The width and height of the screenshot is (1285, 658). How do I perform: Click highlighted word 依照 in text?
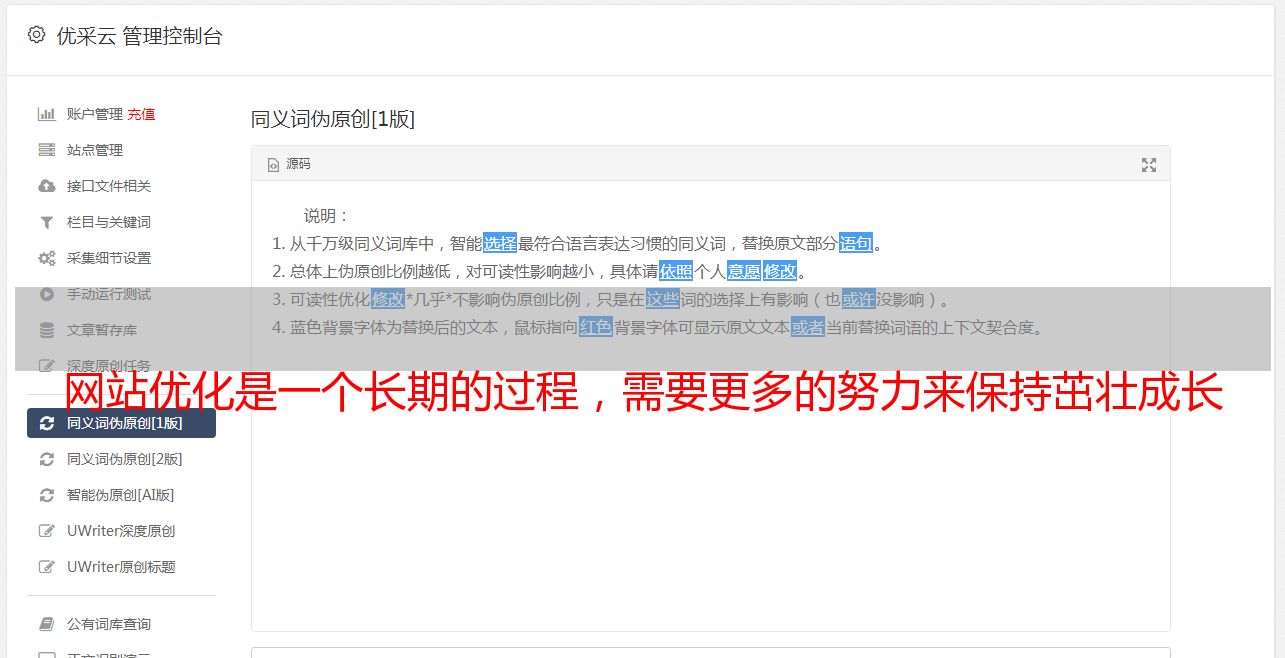pyautogui.click(x=676, y=271)
